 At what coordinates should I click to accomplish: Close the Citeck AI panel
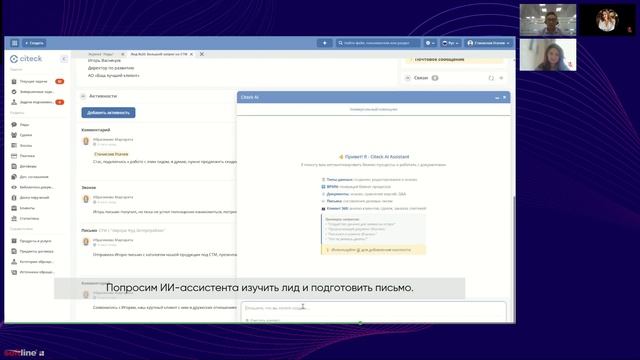(x=504, y=98)
